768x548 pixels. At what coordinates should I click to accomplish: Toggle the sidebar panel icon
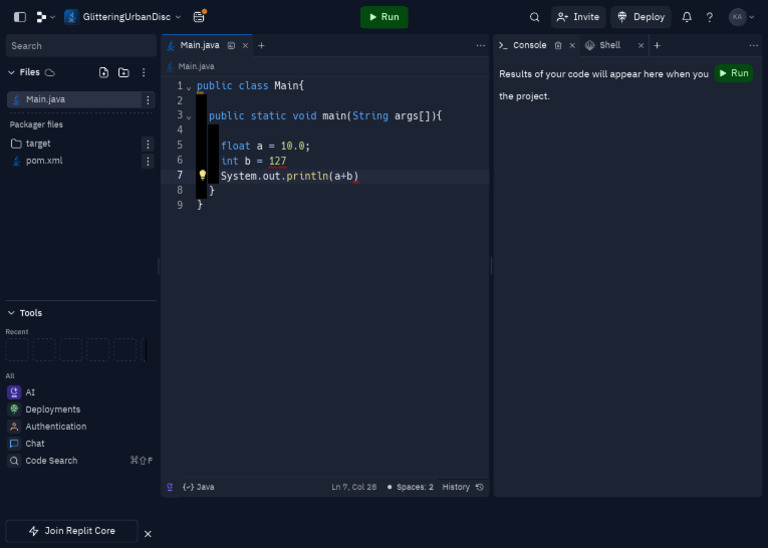point(20,17)
